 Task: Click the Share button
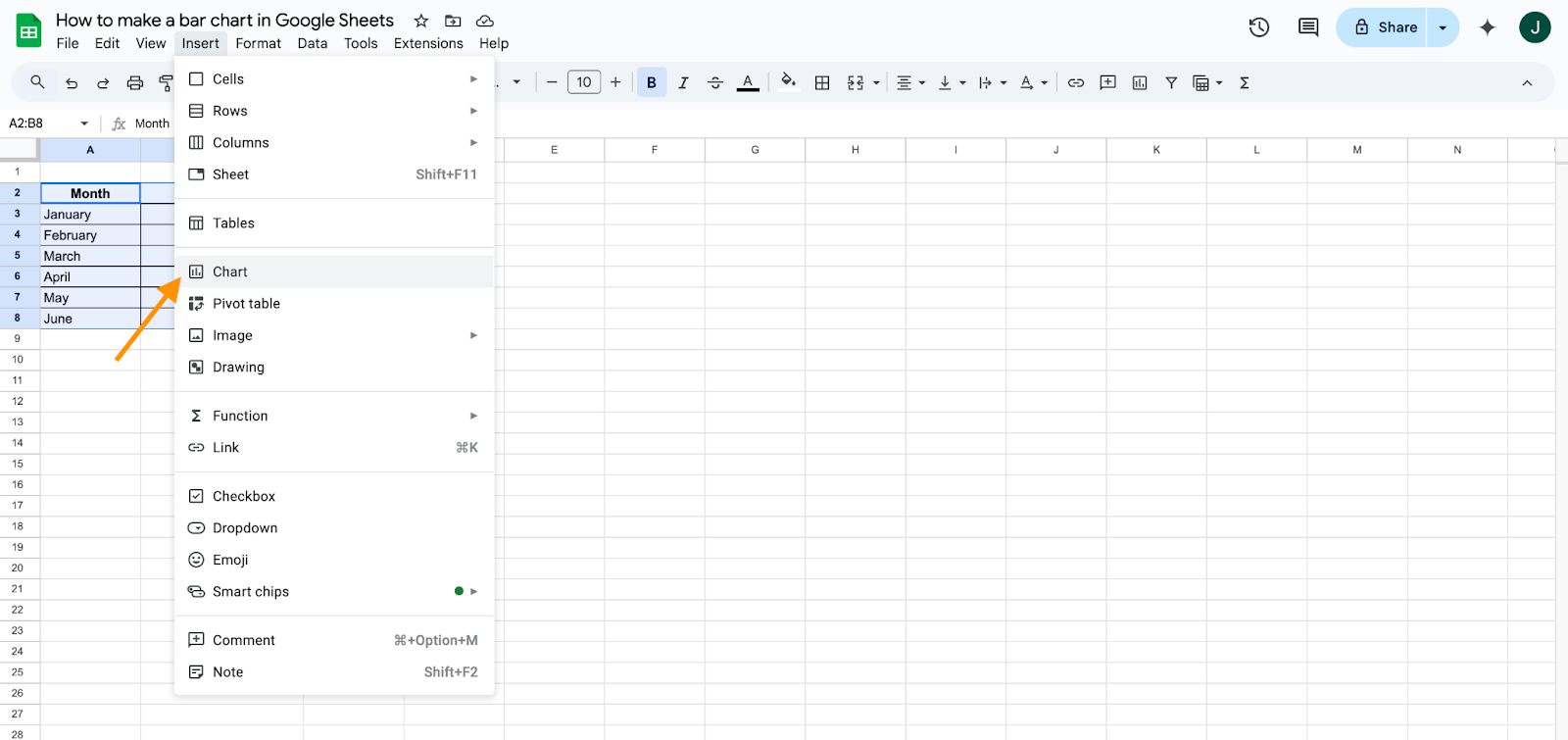(1382, 27)
